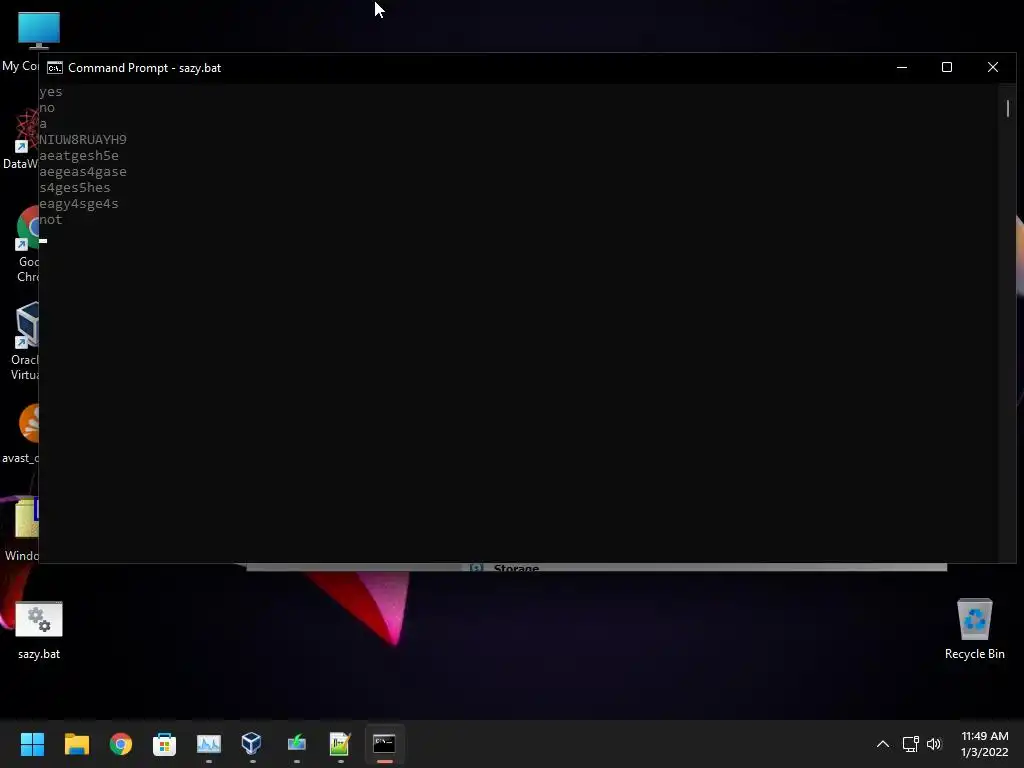The width and height of the screenshot is (1024, 768).
Task: Open the volume control in the tray
Action: (934, 744)
